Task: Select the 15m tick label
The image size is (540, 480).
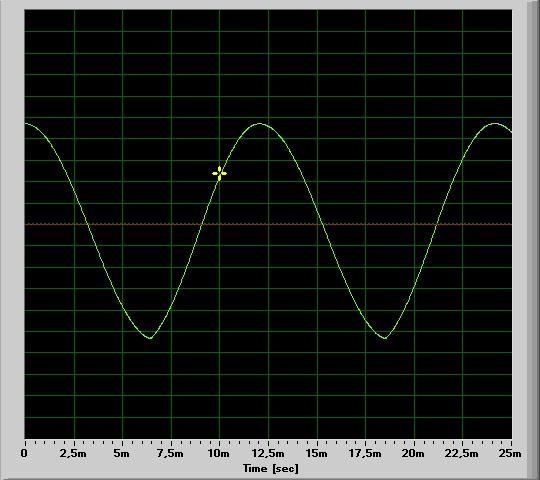Action: pos(316,453)
